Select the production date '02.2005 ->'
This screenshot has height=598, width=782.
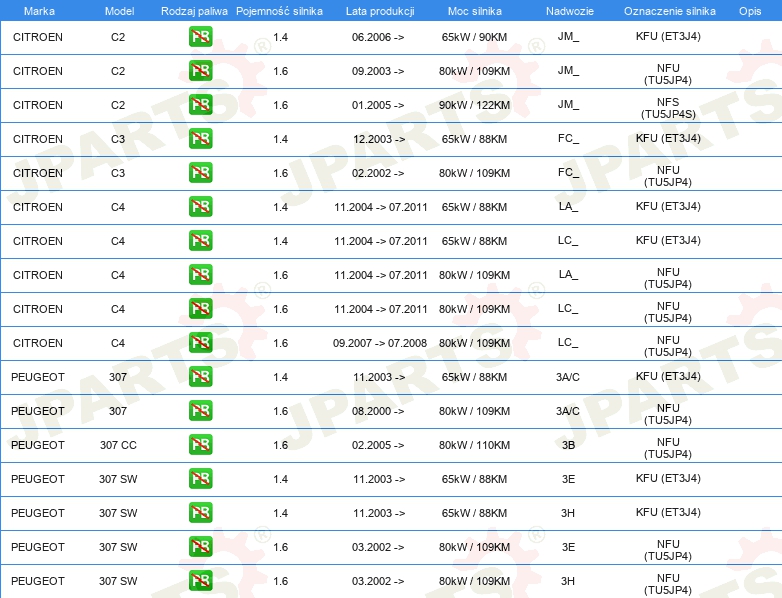(x=378, y=445)
